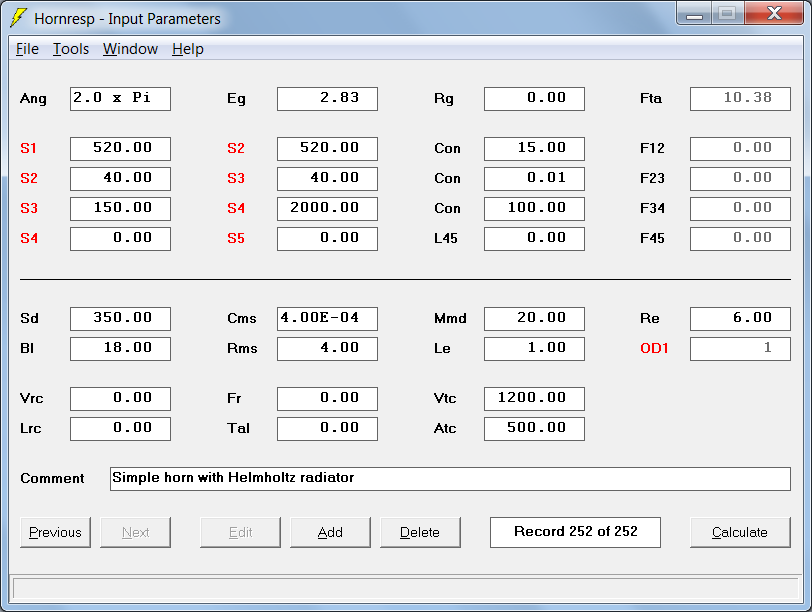Screen dimensions: 812x612
Task: Click the right S3 field showing 40.00
Action: (x=327, y=179)
